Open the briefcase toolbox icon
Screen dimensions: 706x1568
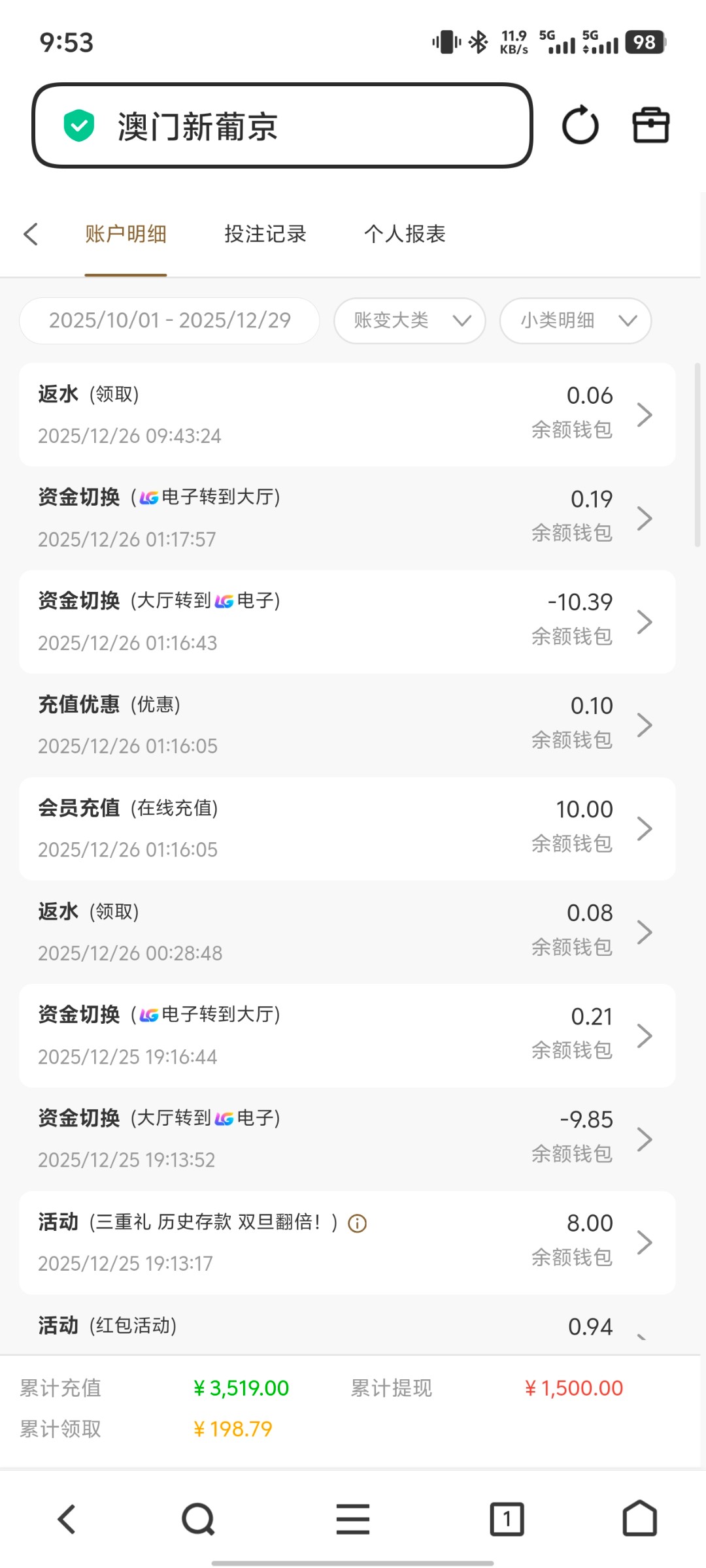pos(650,125)
